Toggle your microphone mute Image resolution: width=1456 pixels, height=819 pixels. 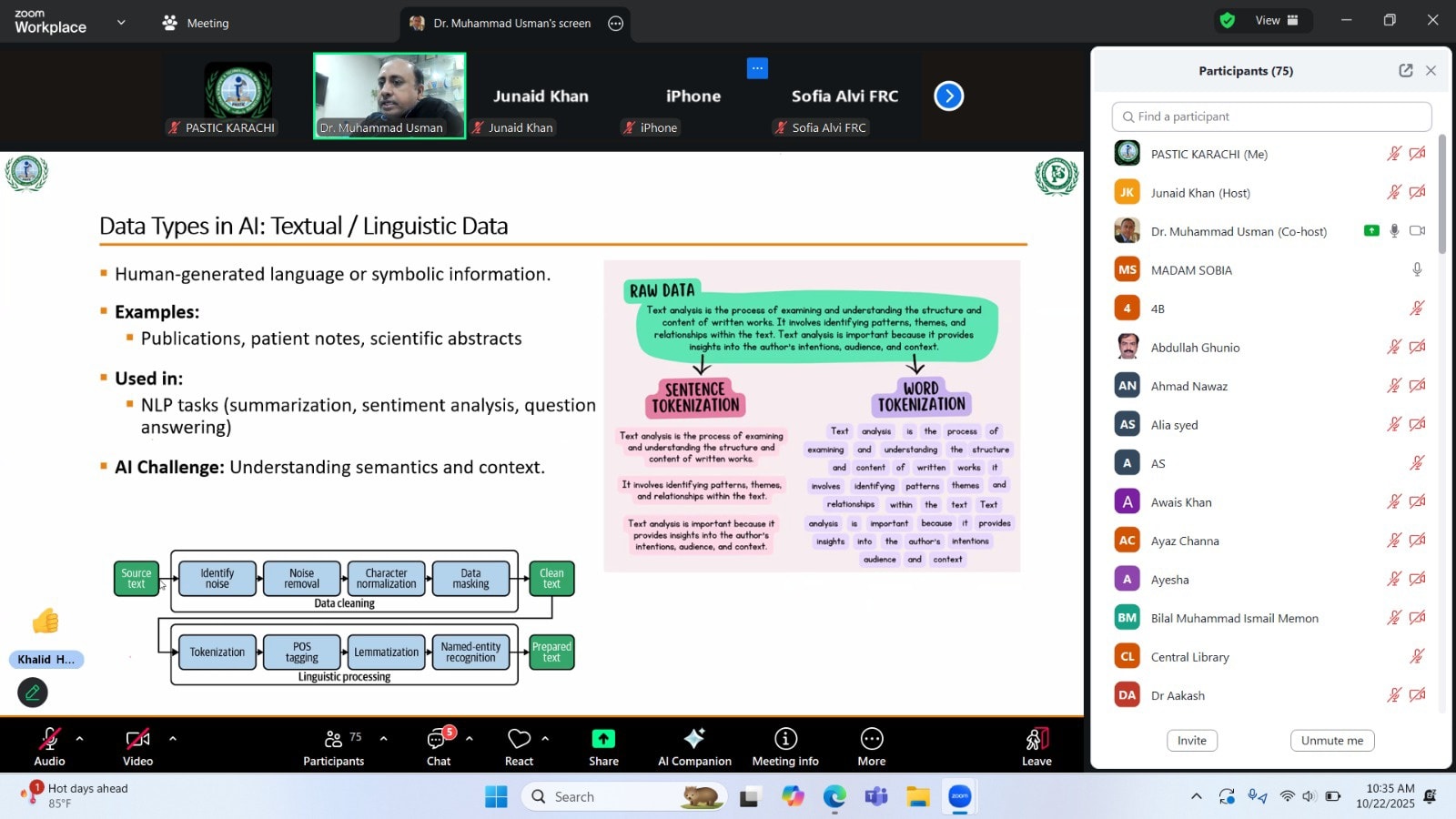[x=49, y=740]
